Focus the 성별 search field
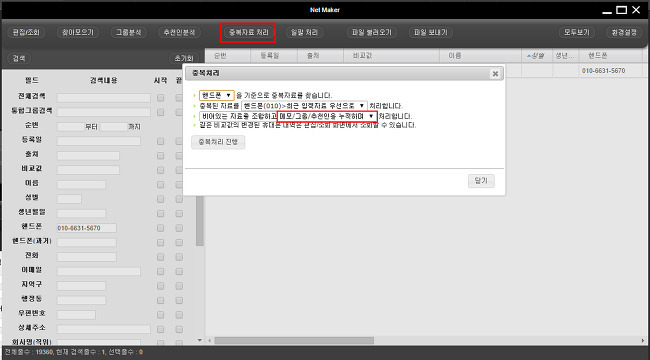The width and height of the screenshot is (650, 360). coord(69,199)
